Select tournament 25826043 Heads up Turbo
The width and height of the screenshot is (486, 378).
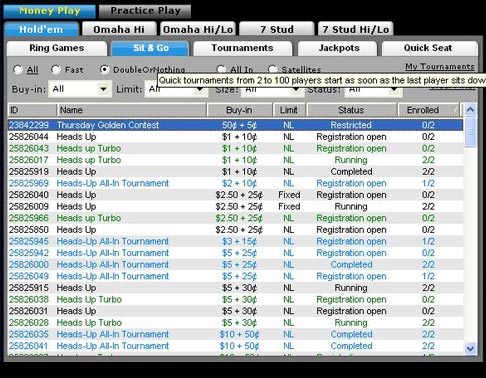click(x=235, y=148)
